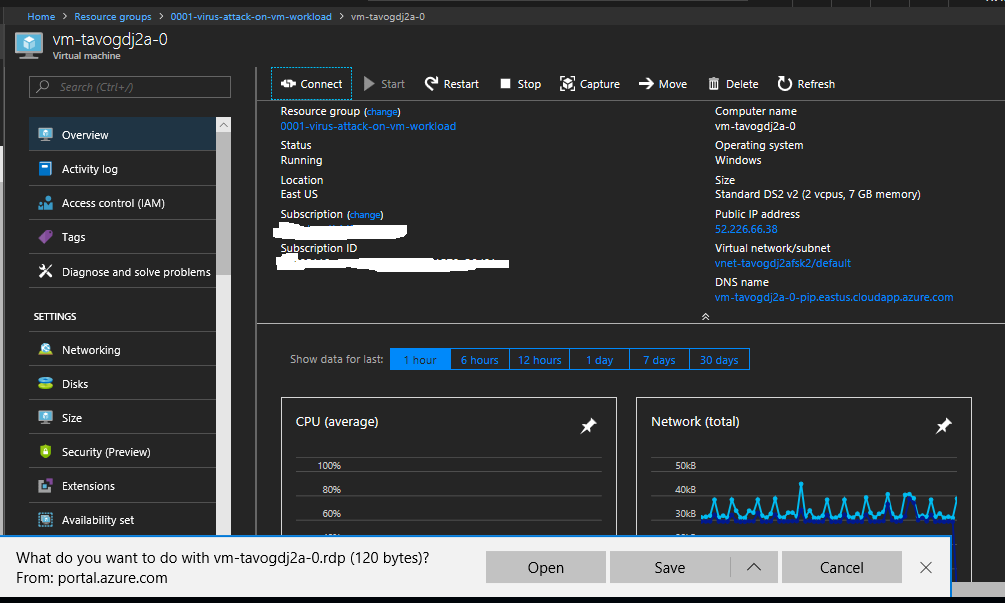Show data for the last 6 hours

point(479,359)
